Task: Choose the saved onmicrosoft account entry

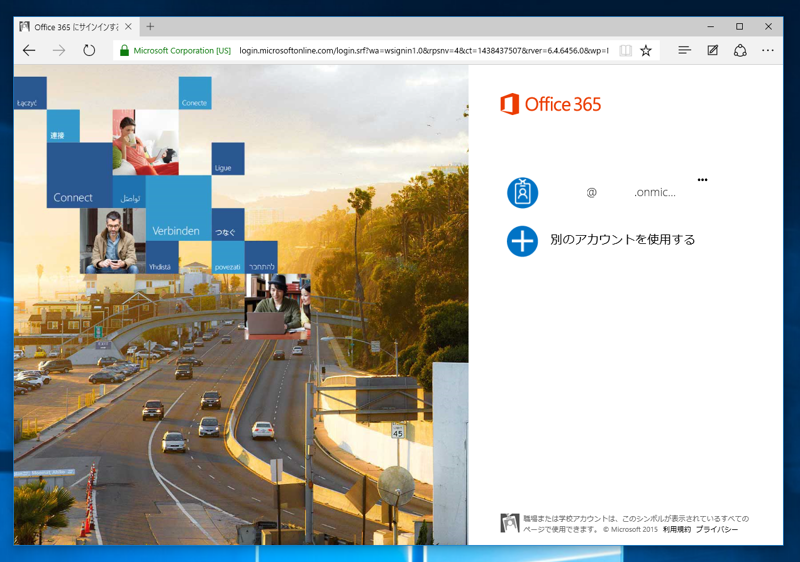Action: [x=607, y=193]
